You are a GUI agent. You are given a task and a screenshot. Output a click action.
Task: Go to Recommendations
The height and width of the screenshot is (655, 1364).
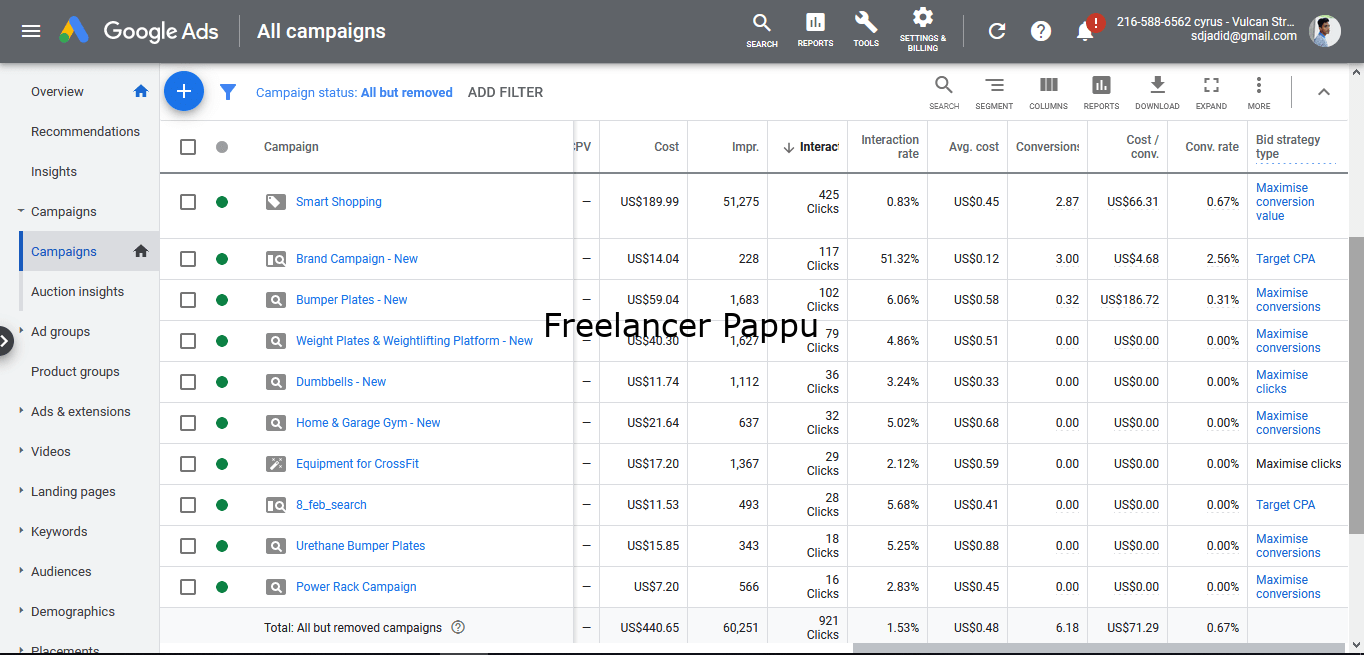85,131
